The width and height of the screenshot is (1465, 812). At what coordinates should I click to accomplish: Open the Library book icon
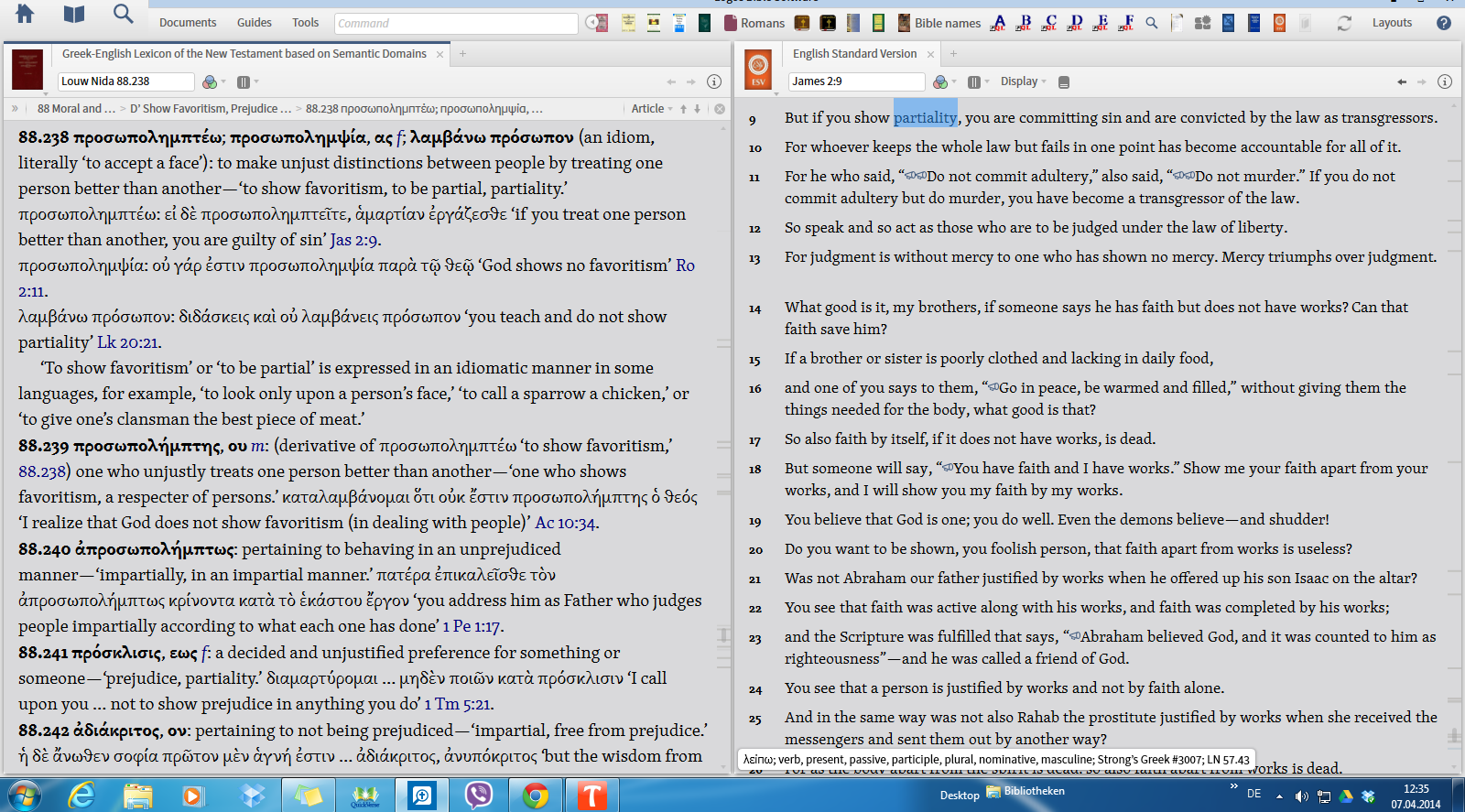[74, 14]
